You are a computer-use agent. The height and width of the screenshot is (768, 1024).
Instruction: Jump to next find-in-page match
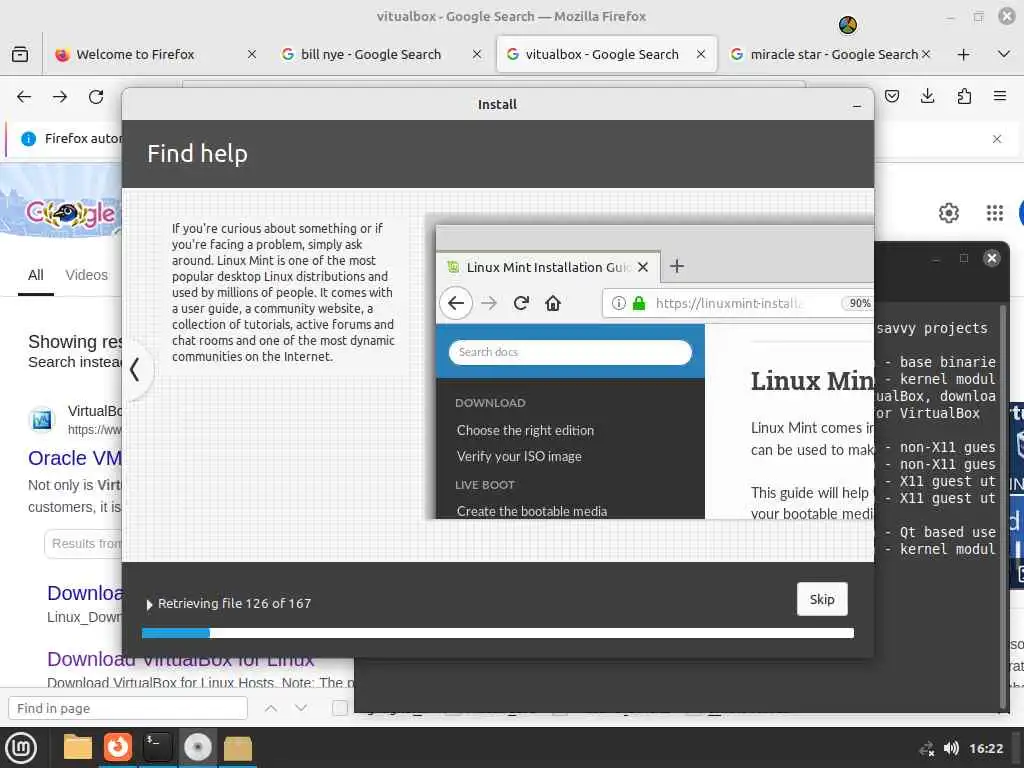point(301,708)
